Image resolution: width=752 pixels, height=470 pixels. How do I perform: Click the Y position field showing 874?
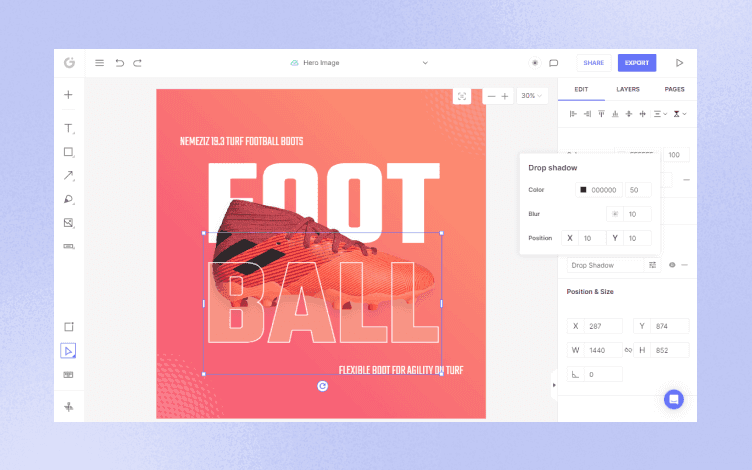[661, 326]
